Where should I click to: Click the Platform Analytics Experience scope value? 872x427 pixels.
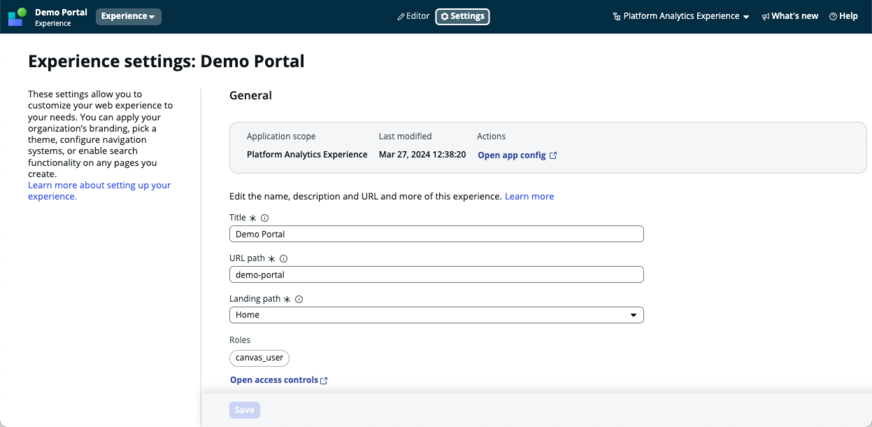click(x=307, y=155)
